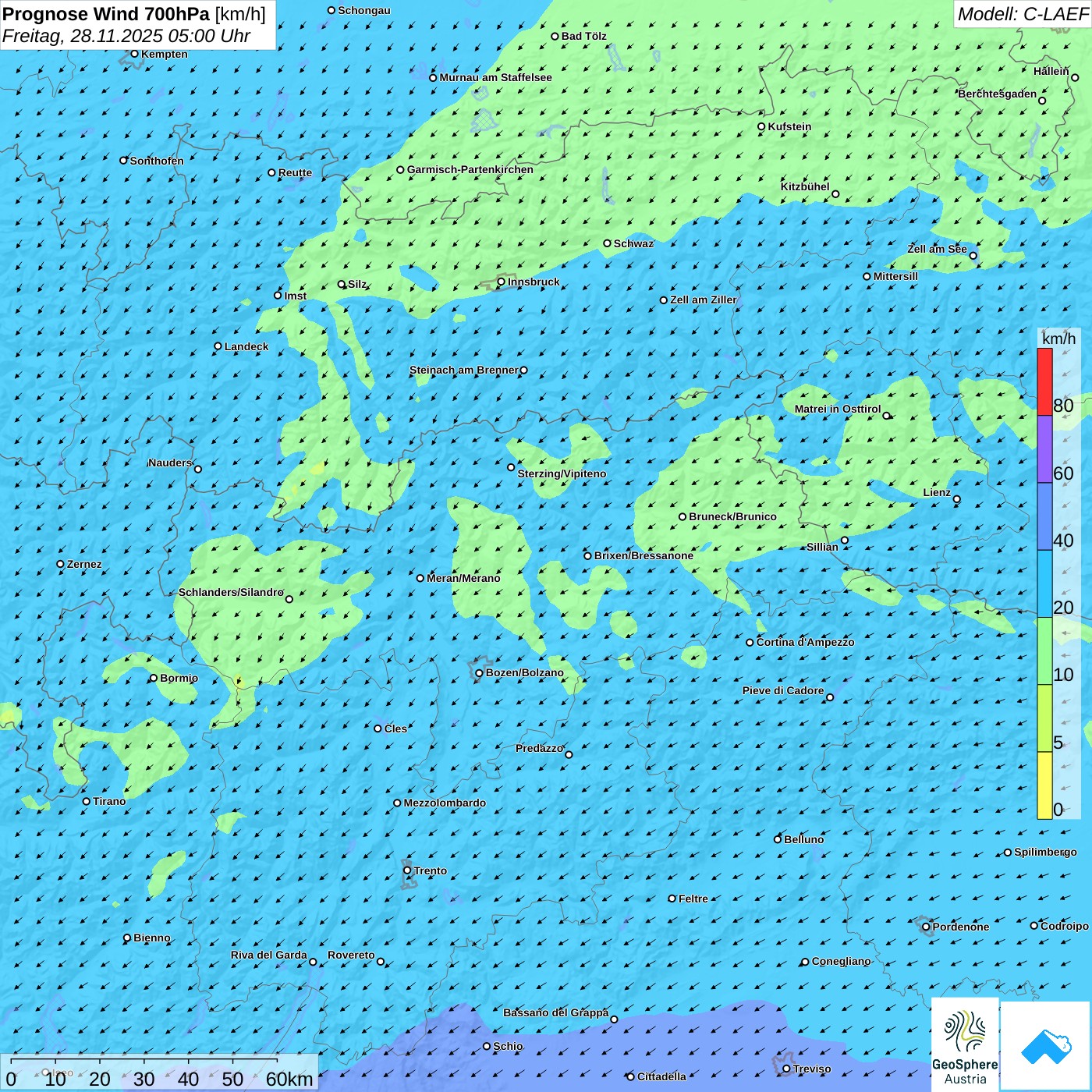Click the 'Steinach am Brenner' label
The image size is (1092, 1092).
pyautogui.click(x=463, y=370)
